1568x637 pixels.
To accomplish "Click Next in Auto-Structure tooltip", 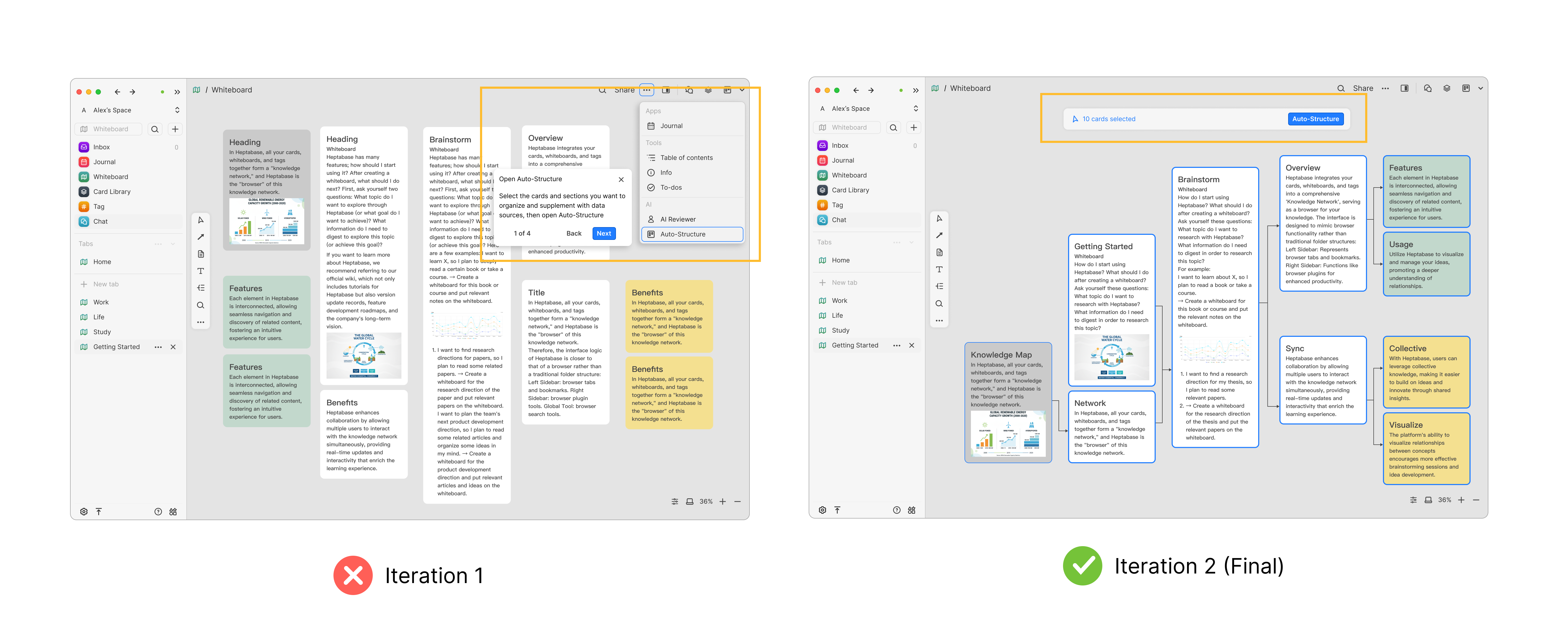I will pyautogui.click(x=603, y=233).
